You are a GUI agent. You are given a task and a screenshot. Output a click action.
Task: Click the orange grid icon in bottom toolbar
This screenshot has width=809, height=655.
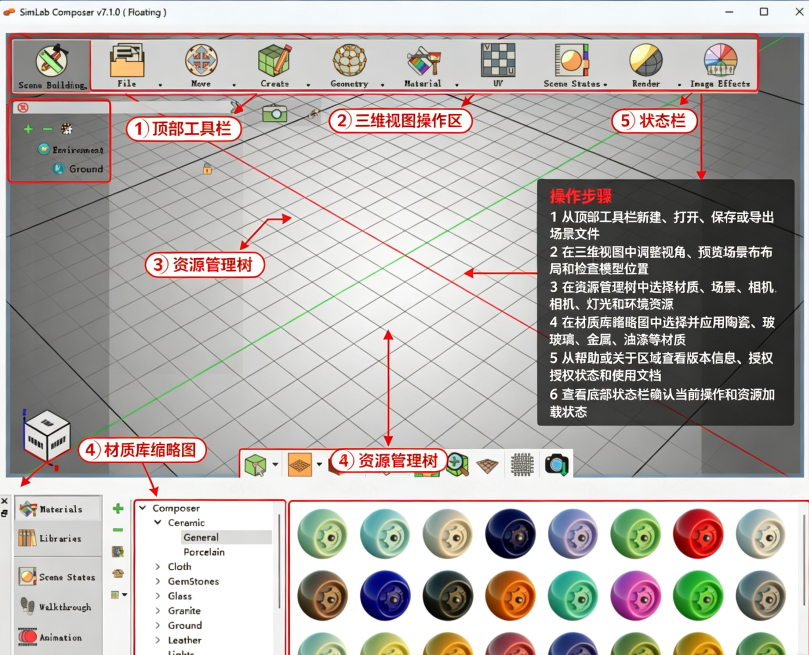[x=300, y=464]
